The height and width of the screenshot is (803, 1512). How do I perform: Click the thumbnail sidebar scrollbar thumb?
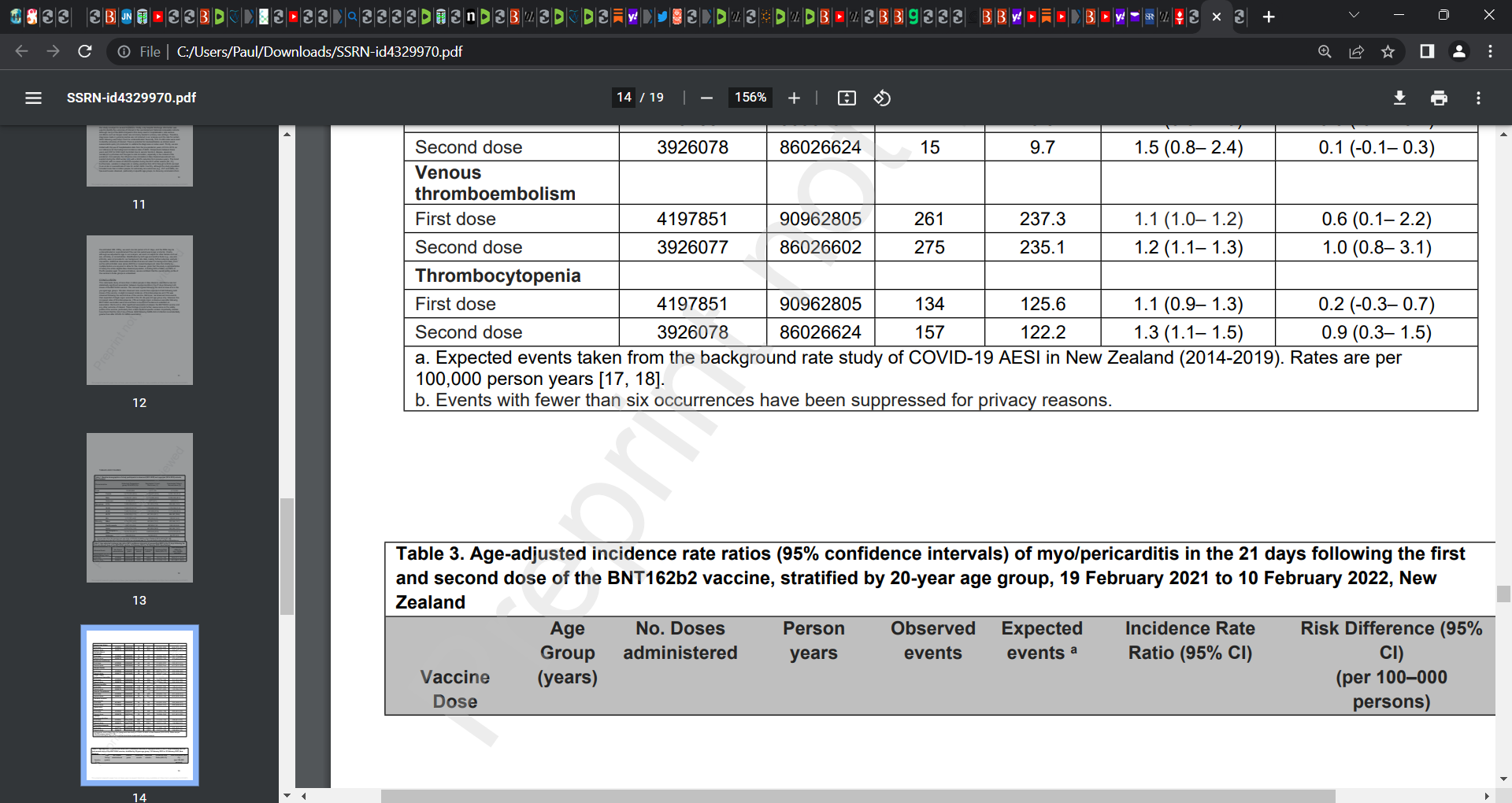click(287, 556)
